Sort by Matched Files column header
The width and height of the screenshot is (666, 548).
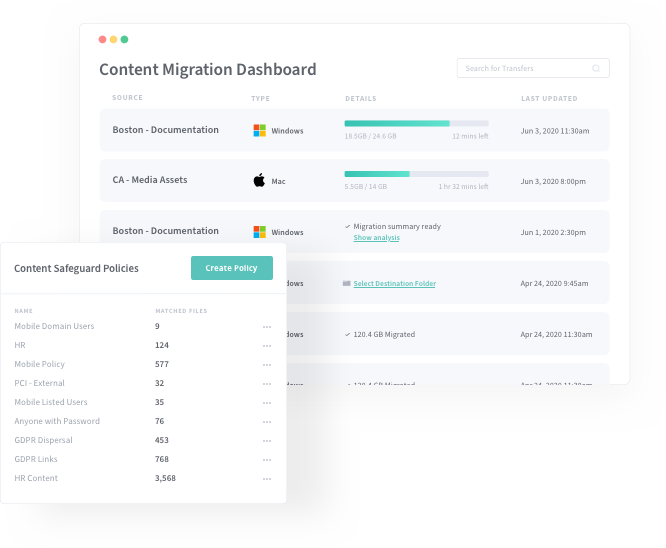tap(181, 311)
